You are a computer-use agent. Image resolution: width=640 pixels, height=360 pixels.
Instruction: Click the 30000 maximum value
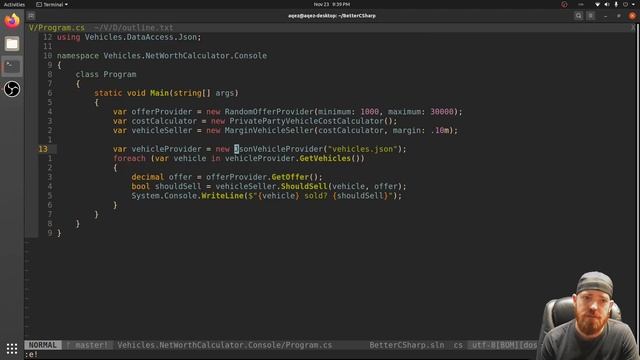442,112
